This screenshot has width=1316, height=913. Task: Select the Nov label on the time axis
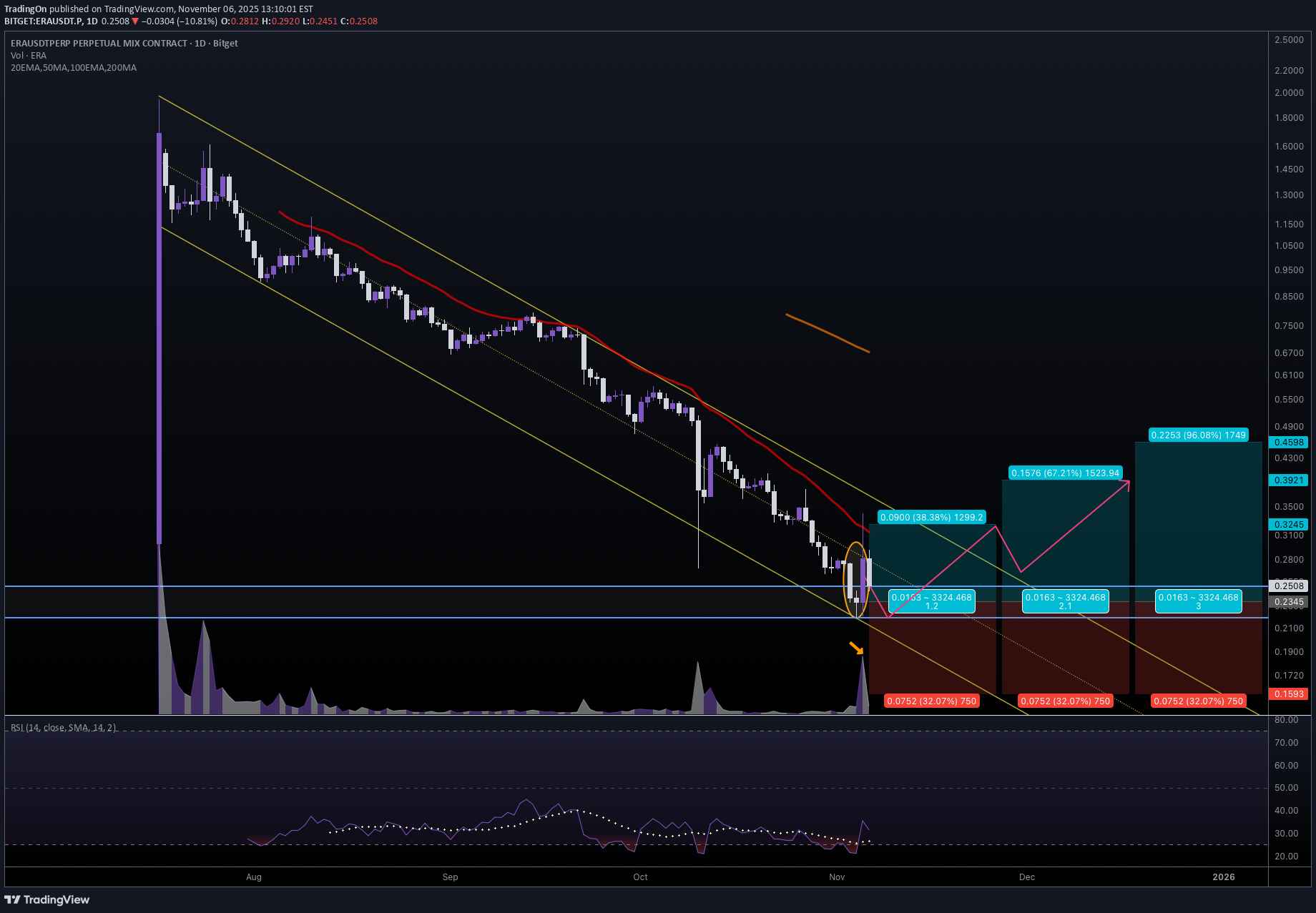pos(836,877)
